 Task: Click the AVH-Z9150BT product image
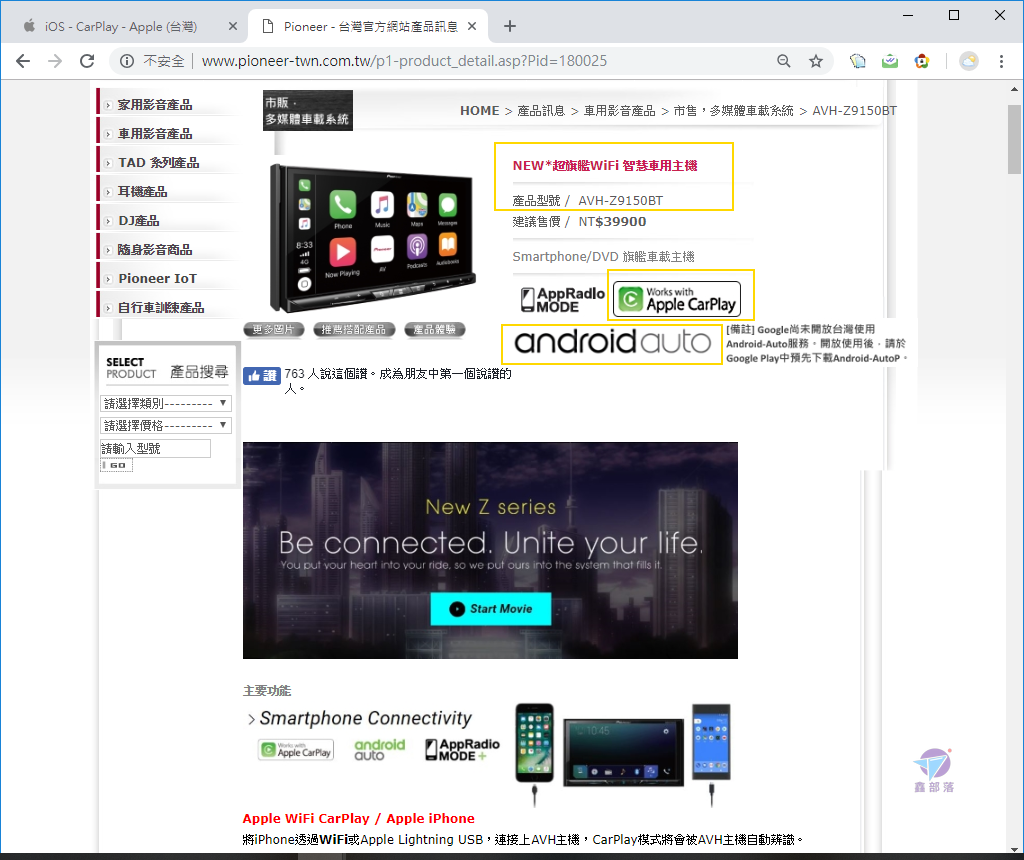pyautogui.click(x=373, y=238)
